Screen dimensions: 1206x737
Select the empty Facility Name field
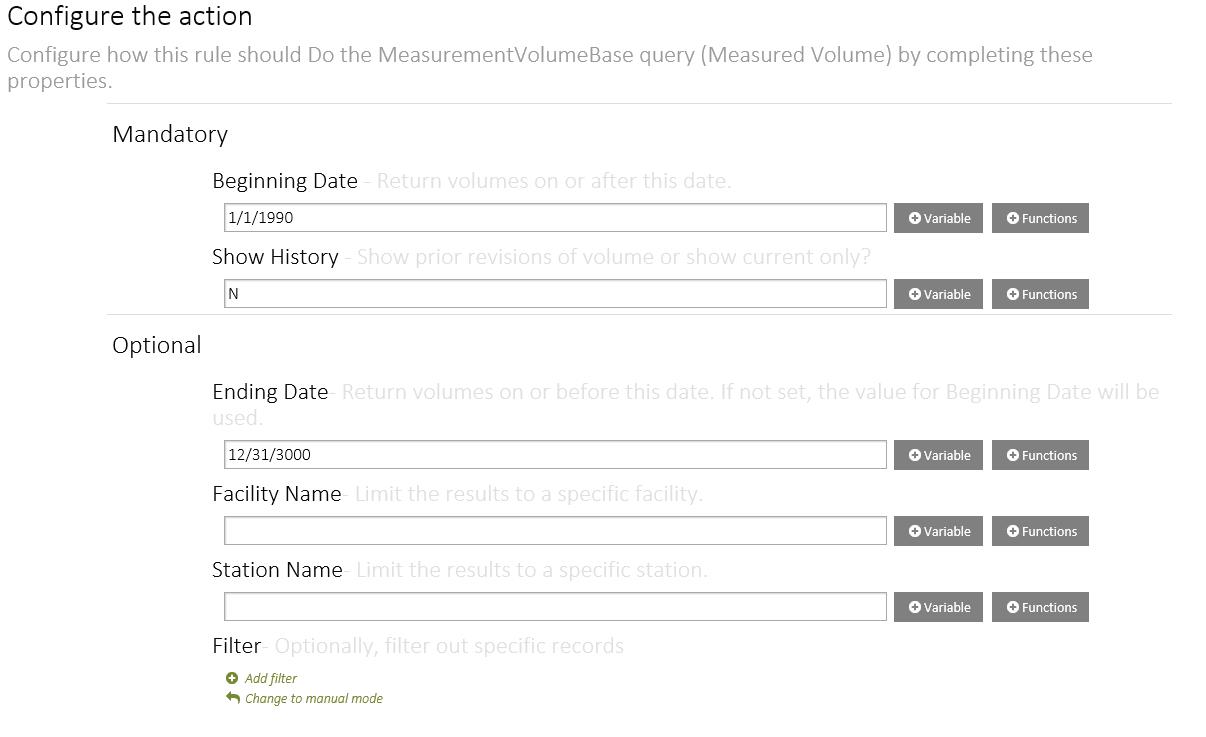point(555,531)
